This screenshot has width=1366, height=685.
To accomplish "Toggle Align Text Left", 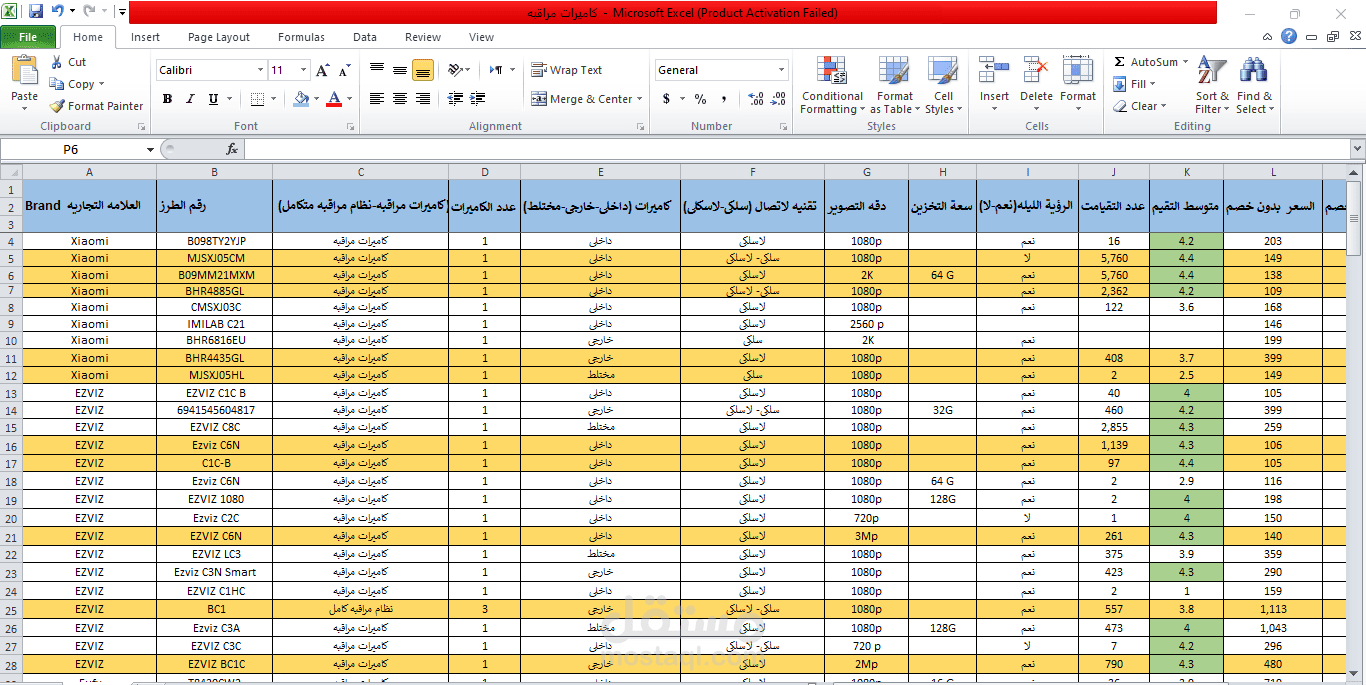I will 377,99.
